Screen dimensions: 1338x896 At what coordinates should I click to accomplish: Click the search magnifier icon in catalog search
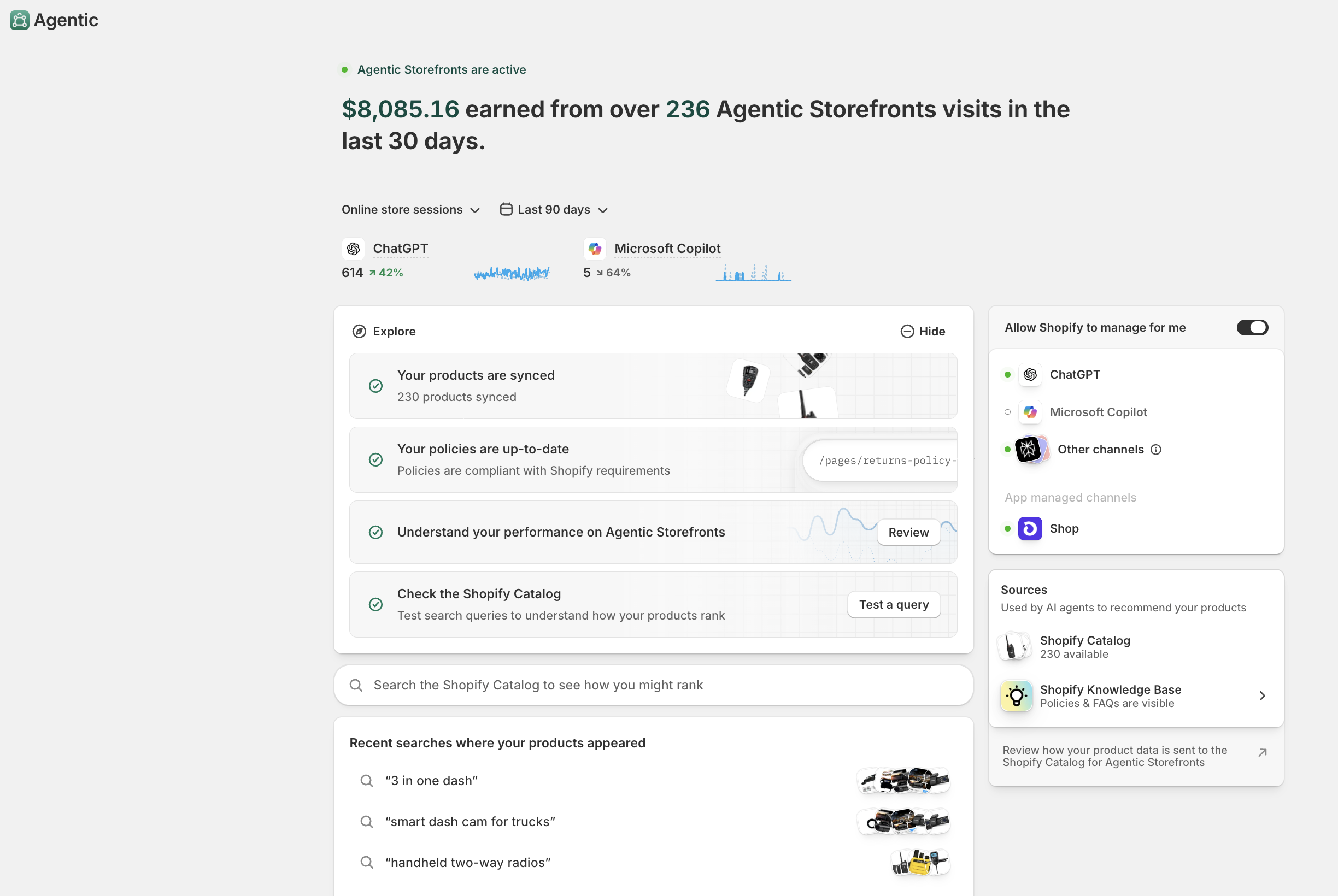[x=356, y=685]
